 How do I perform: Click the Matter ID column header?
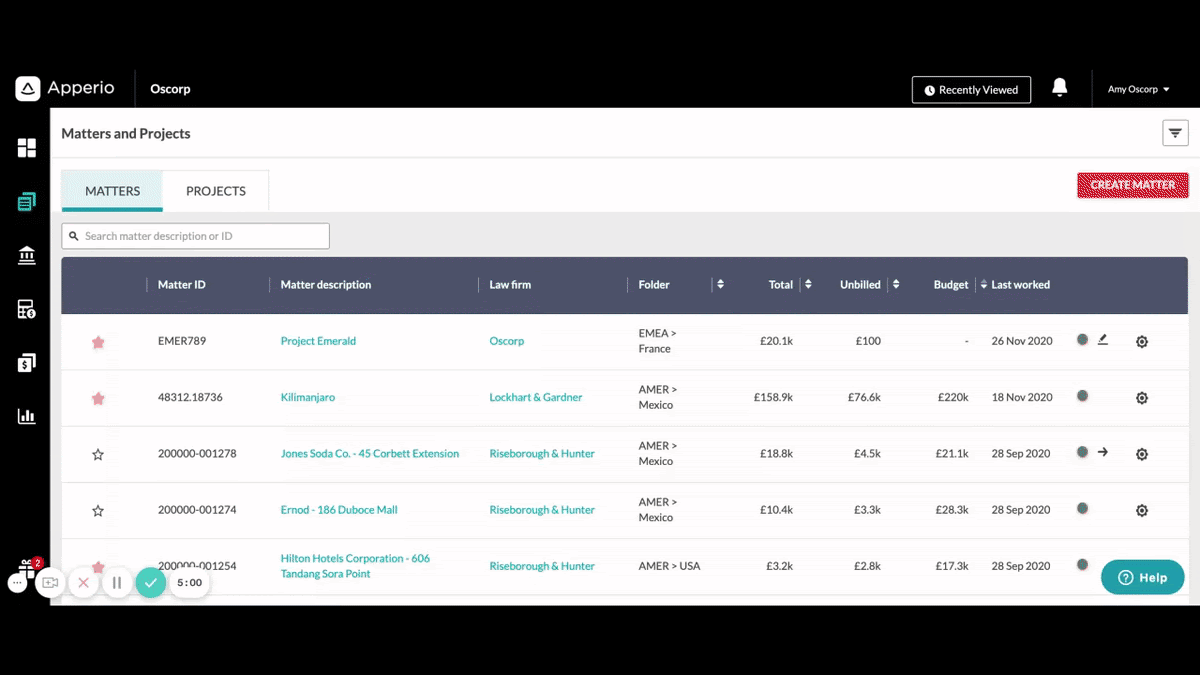click(x=182, y=284)
